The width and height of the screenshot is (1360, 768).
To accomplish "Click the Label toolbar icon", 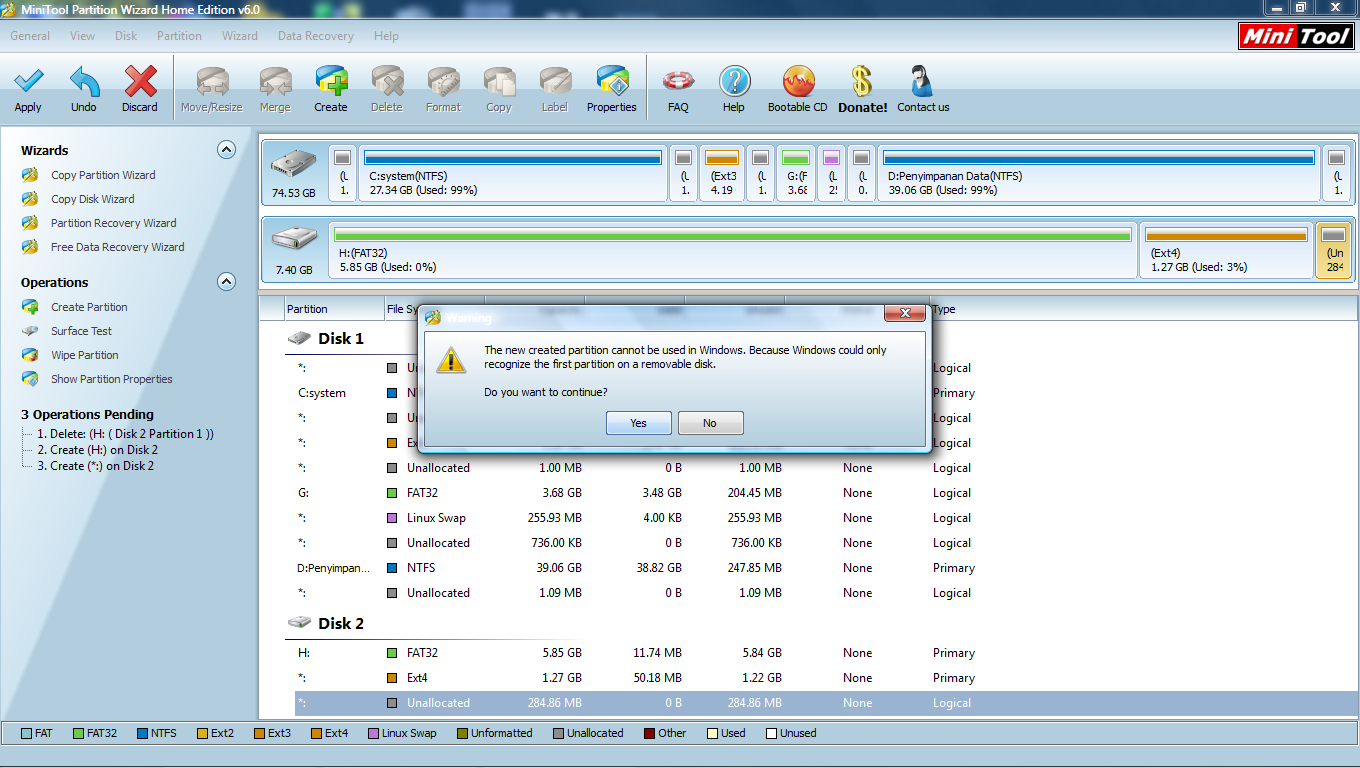I will (x=555, y=81).
